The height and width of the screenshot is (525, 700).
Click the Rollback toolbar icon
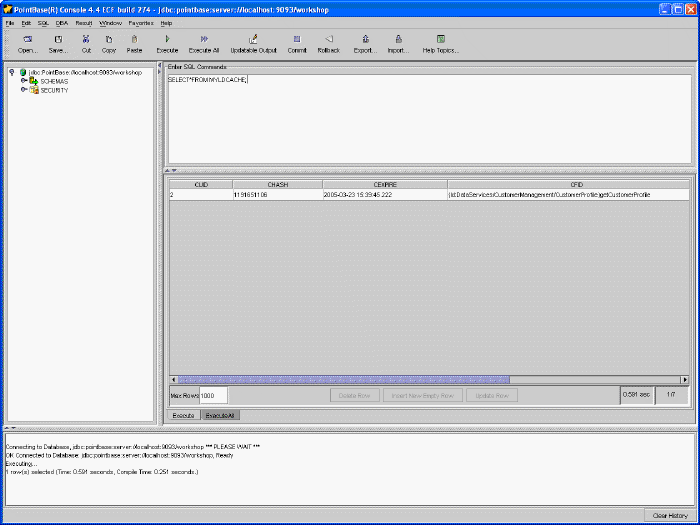tap(329, 39)
